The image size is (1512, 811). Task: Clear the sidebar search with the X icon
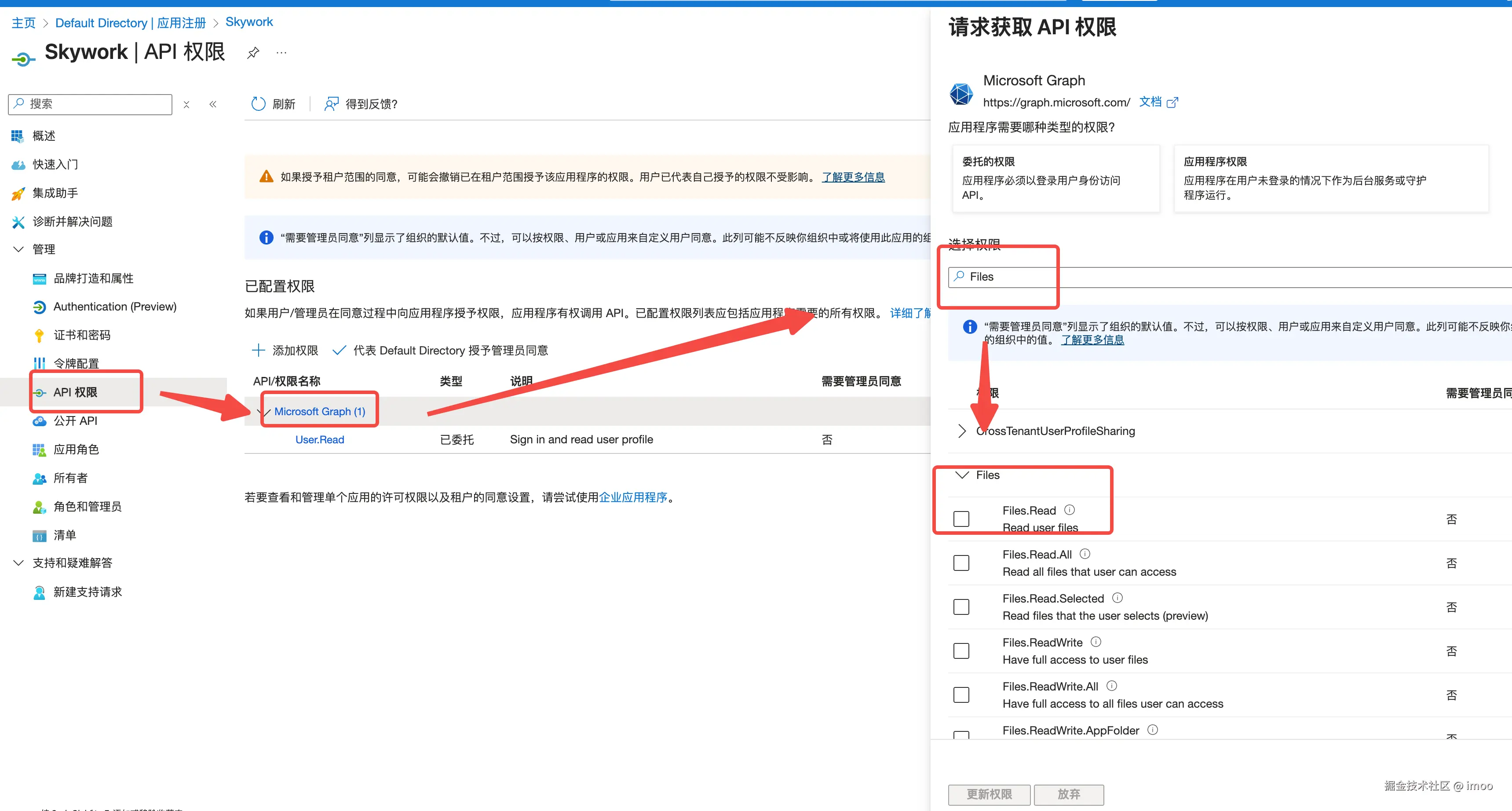[186, 105]
